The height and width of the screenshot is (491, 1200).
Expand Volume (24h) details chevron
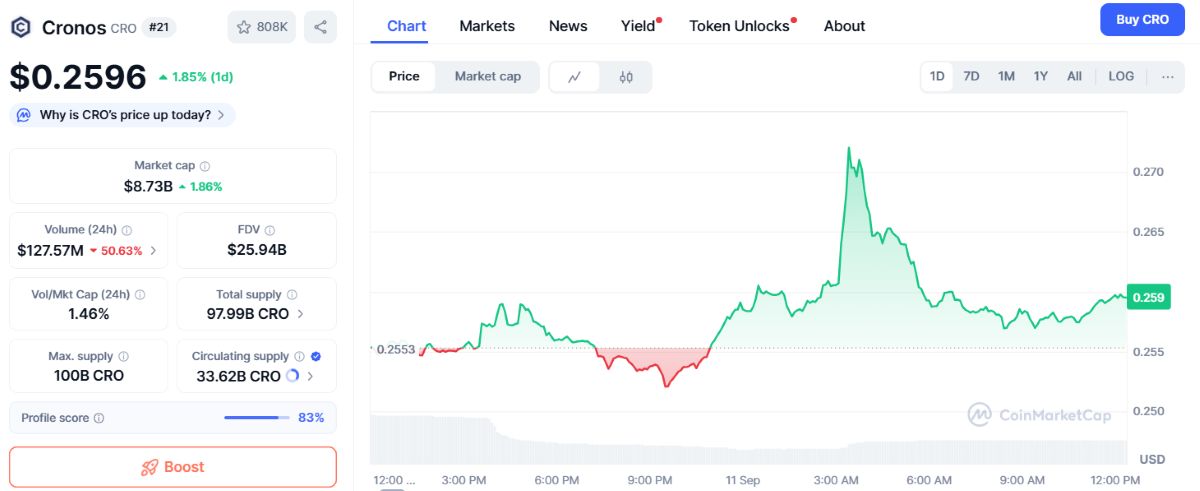[153, 251]
